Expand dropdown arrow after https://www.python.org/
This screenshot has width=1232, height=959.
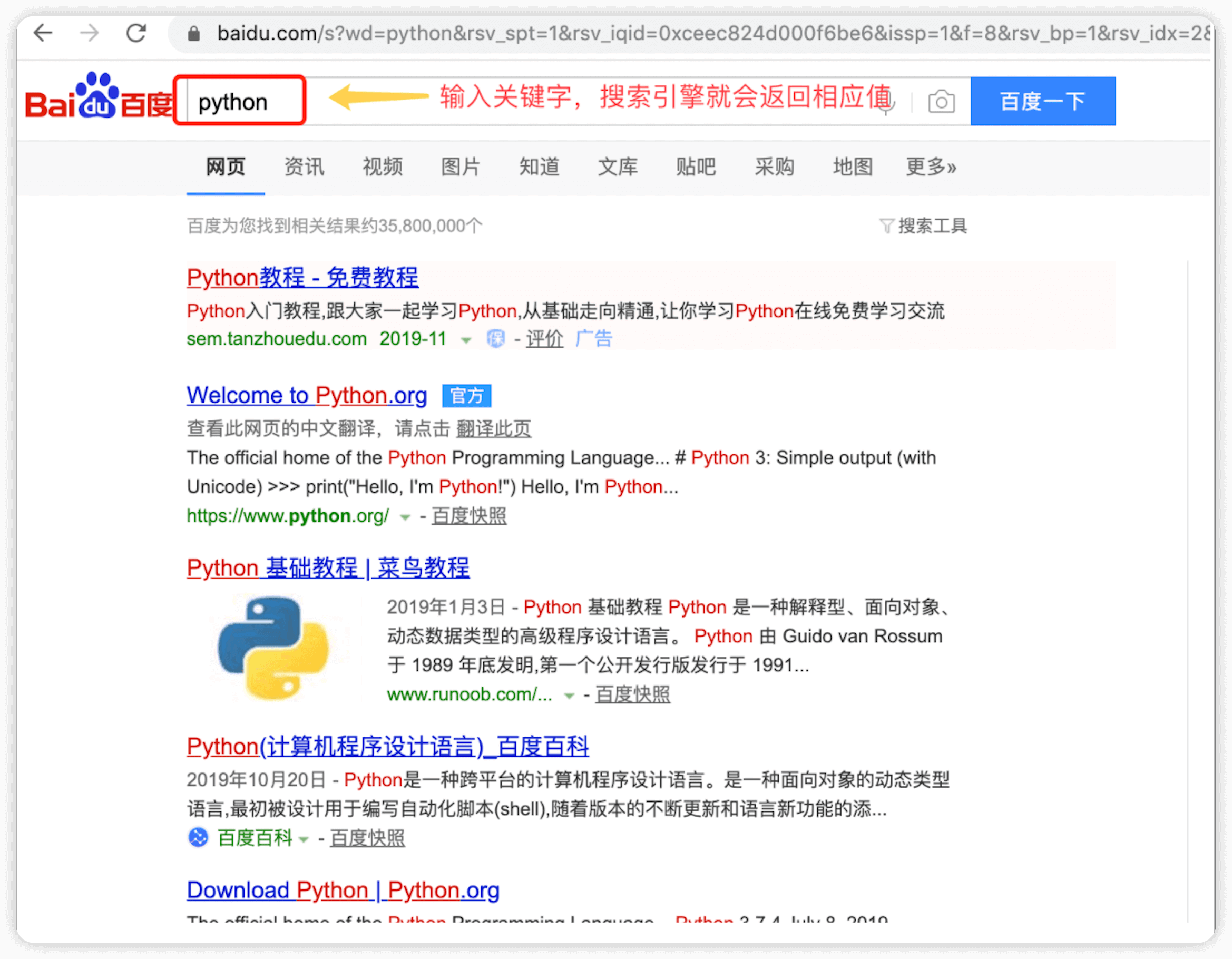405,517
